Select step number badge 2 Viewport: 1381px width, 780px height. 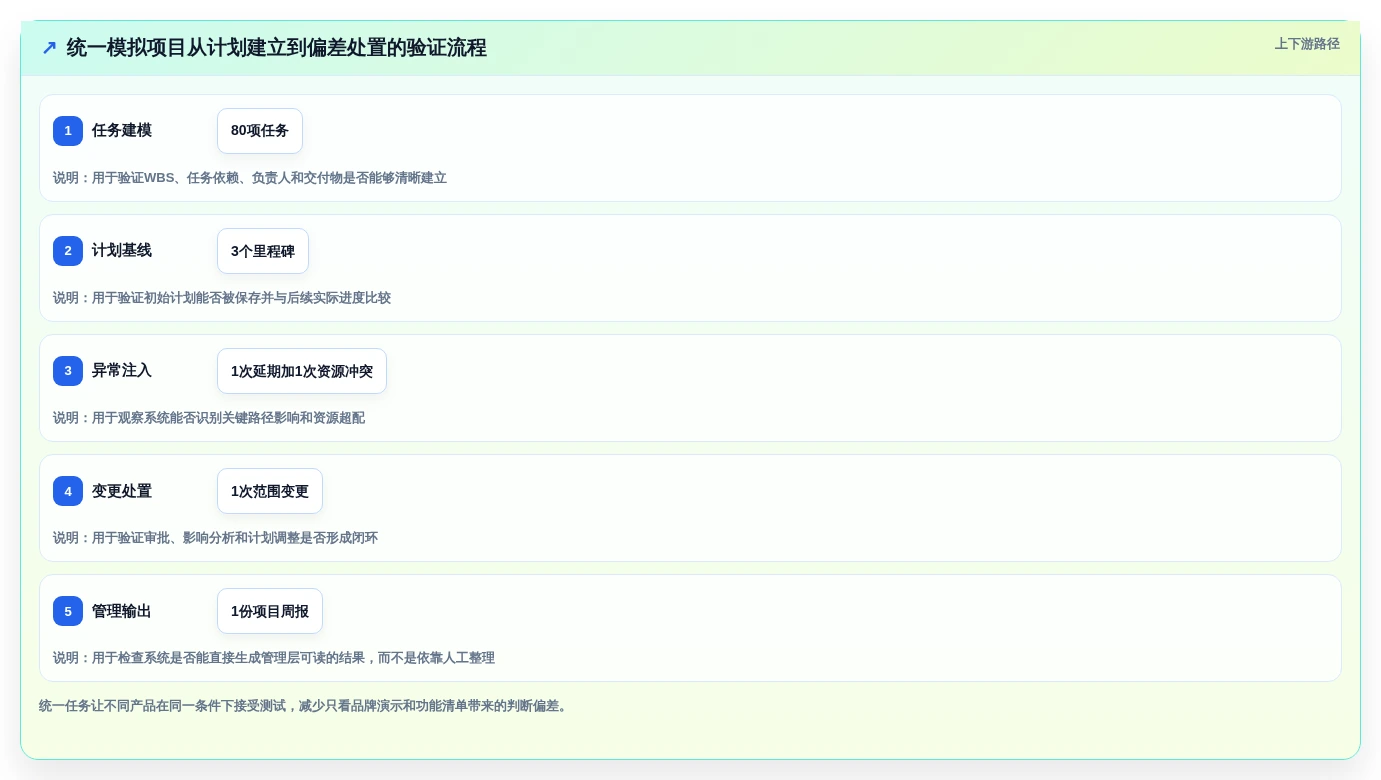pyautogui.click(x=68, y=251)
